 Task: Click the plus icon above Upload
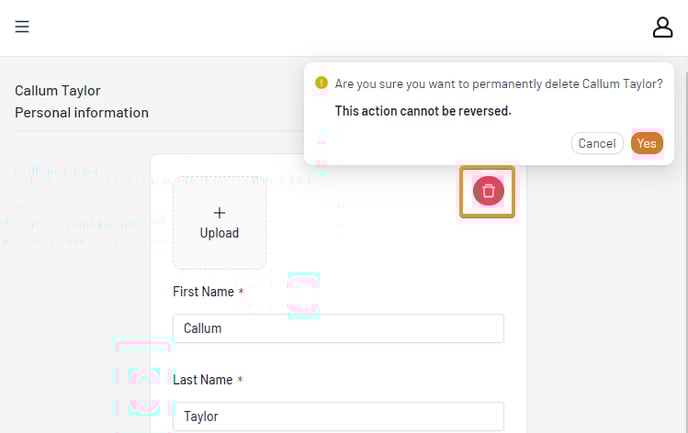click(x=219, y=213)
